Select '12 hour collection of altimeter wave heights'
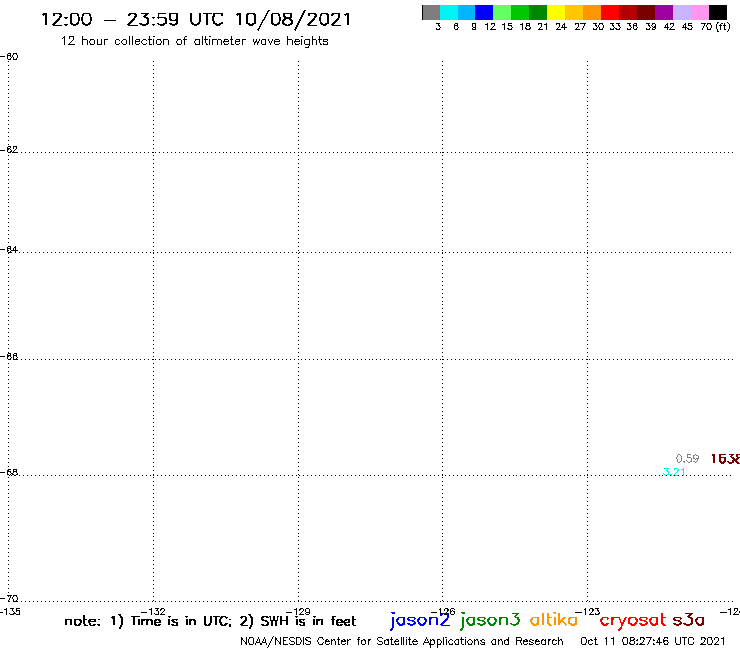This screenshot has height=650, width=740. pos(194,41)
